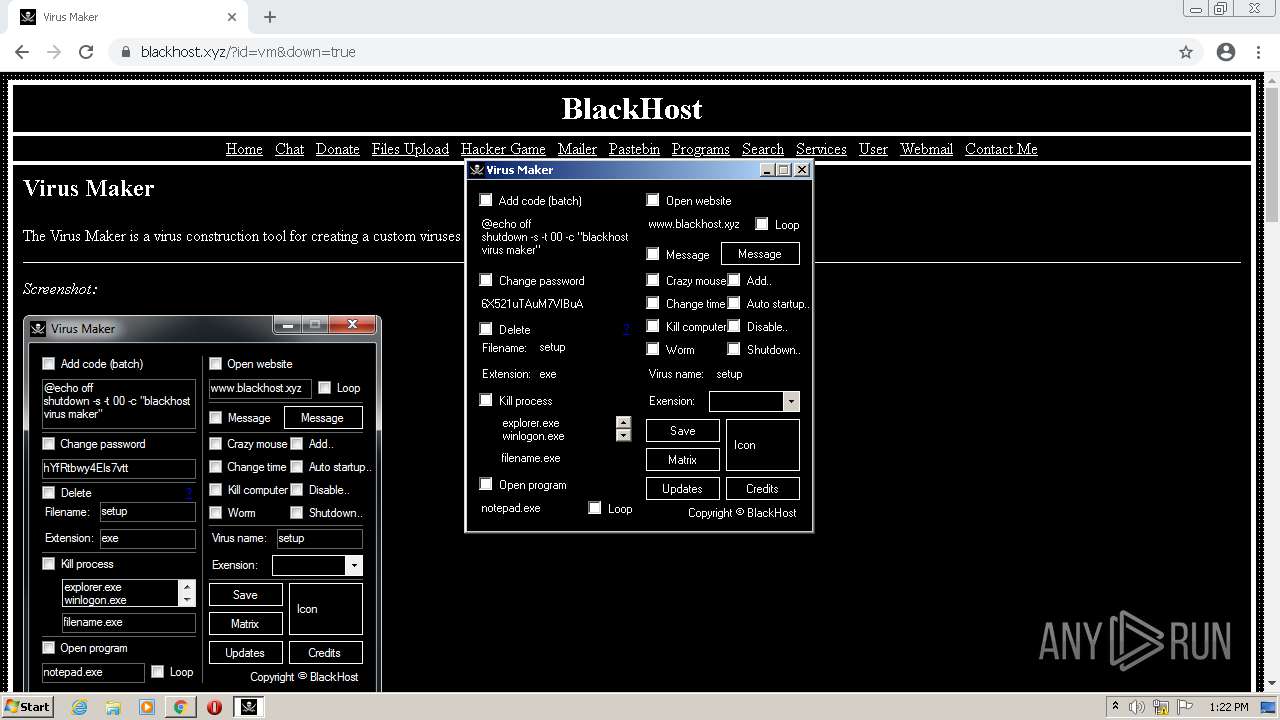Open Credits in app window

[762, 489]
